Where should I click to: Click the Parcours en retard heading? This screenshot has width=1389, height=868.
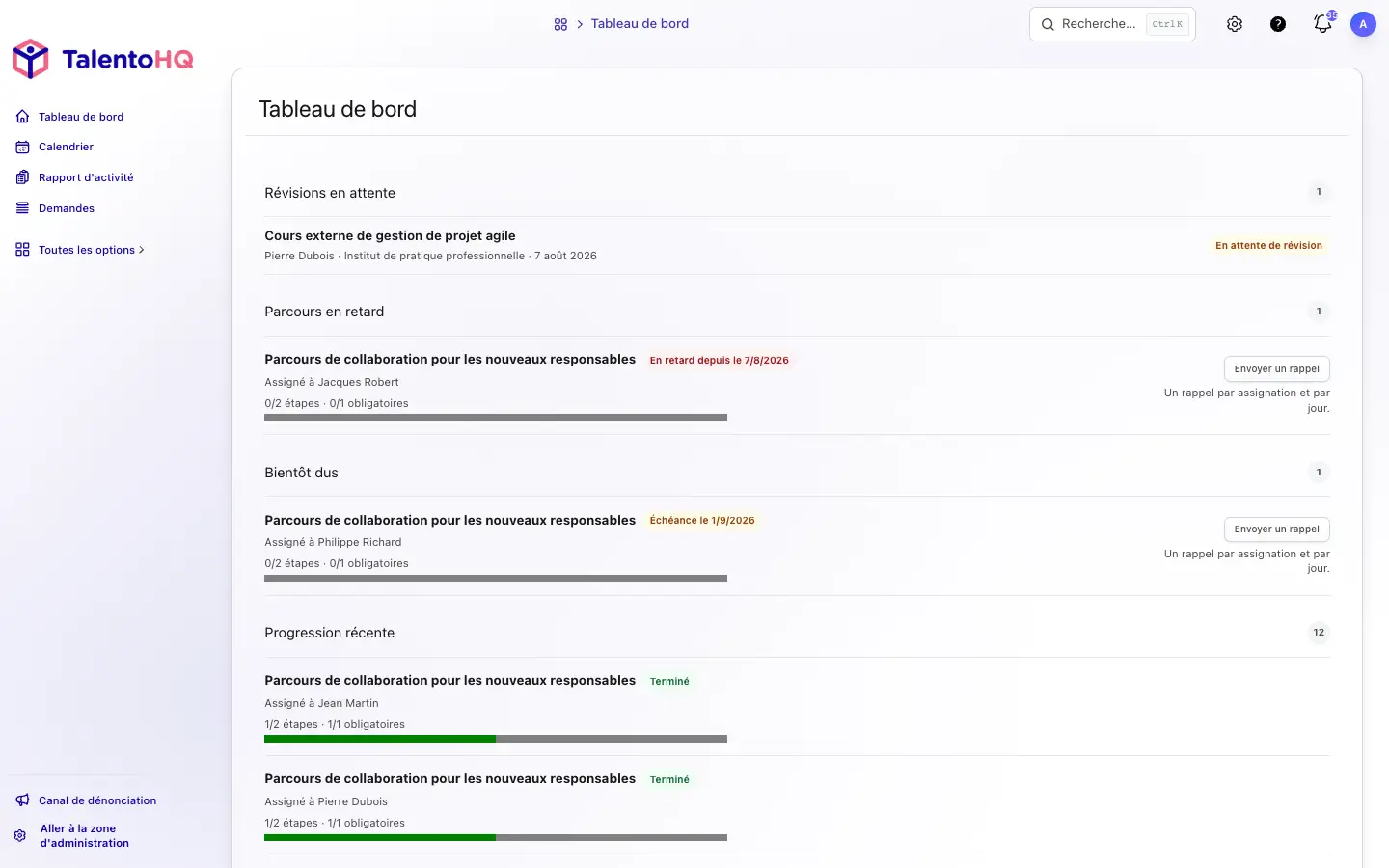click(324, 312)
